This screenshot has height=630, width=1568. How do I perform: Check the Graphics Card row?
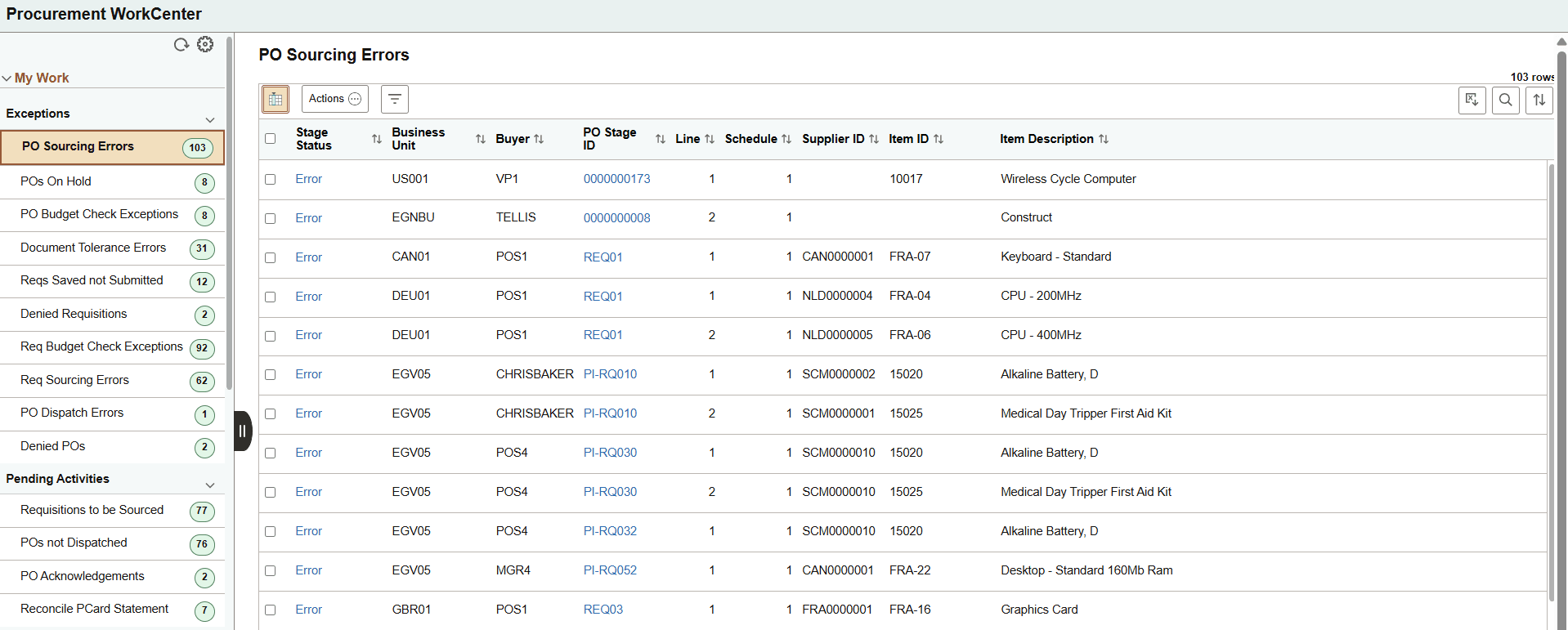click(x=271, y=610)
